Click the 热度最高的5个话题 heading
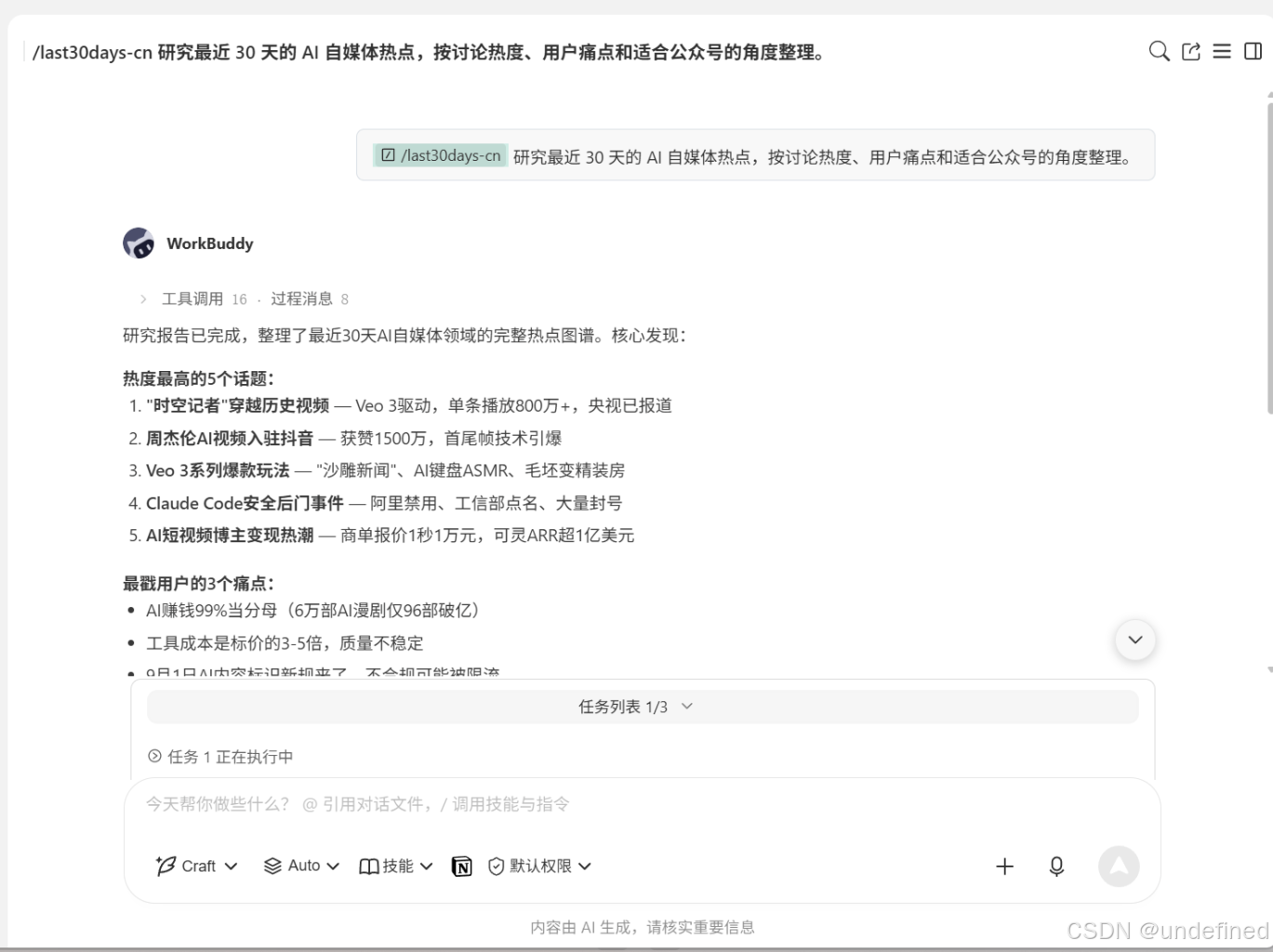1273x952 pixels. coord(198,378)
